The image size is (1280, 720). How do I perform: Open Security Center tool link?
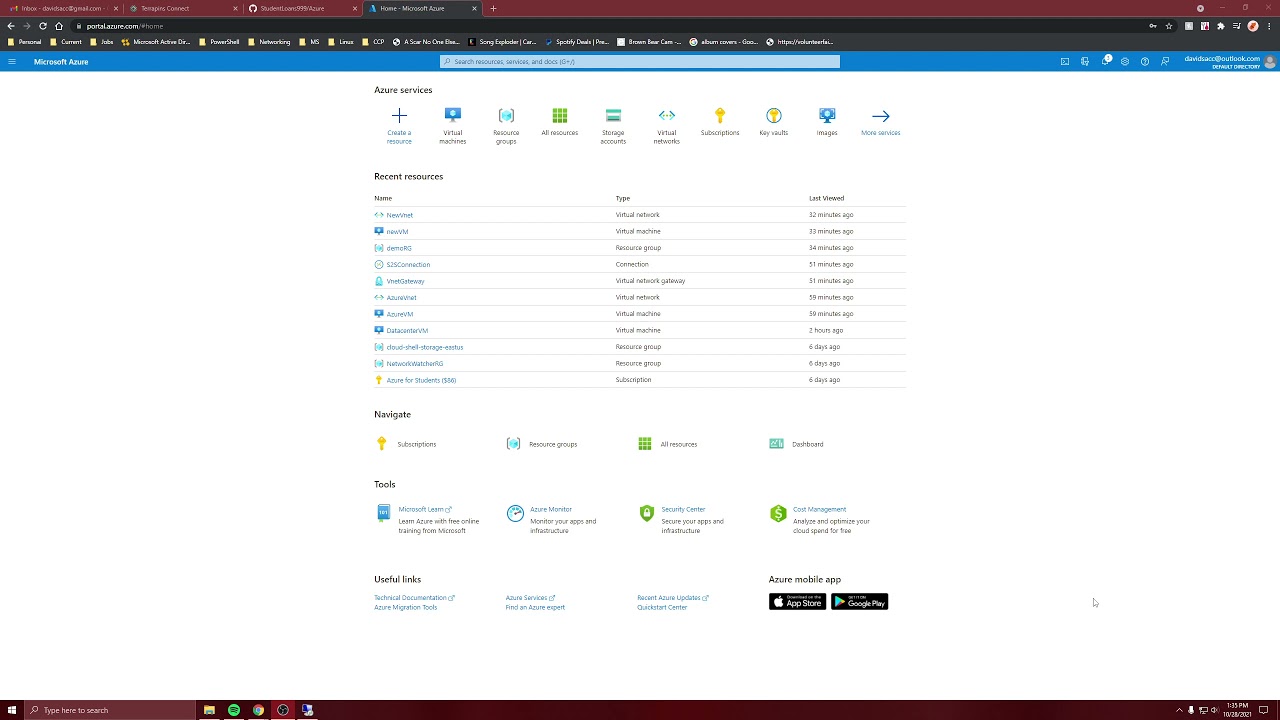[x=683, y=509]
